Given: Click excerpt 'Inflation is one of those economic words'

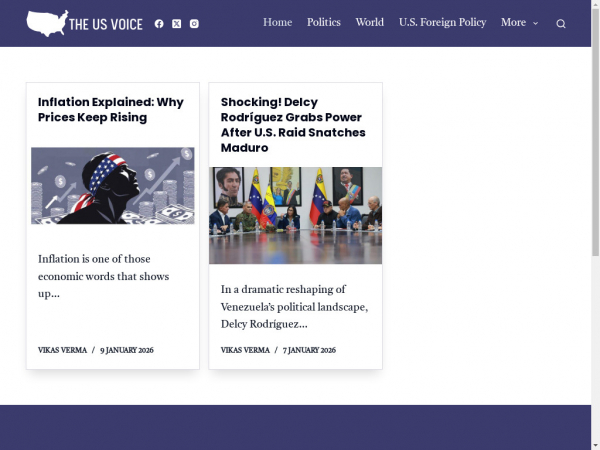Looking at the screenshot, I should point(103,276).
